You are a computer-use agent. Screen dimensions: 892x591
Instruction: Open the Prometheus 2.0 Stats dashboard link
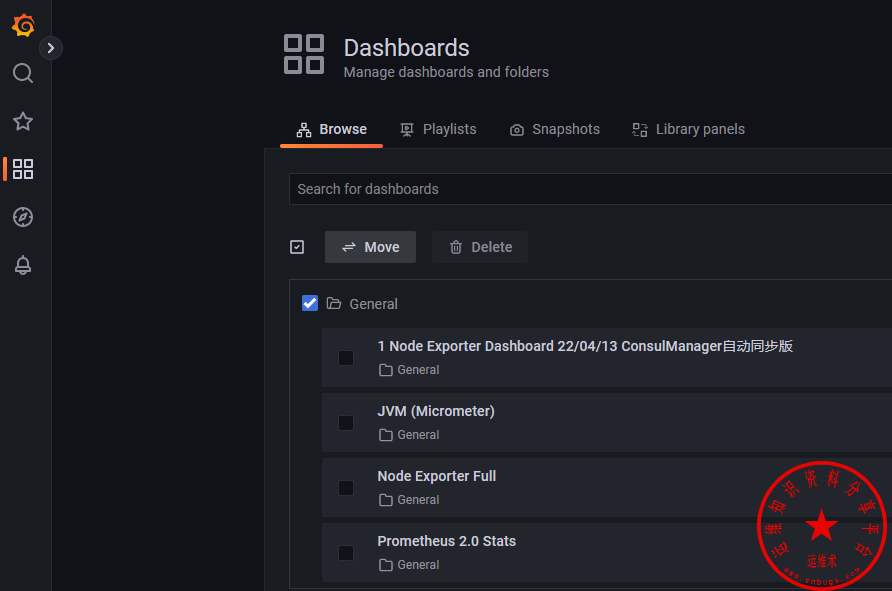tap(447, 541)
